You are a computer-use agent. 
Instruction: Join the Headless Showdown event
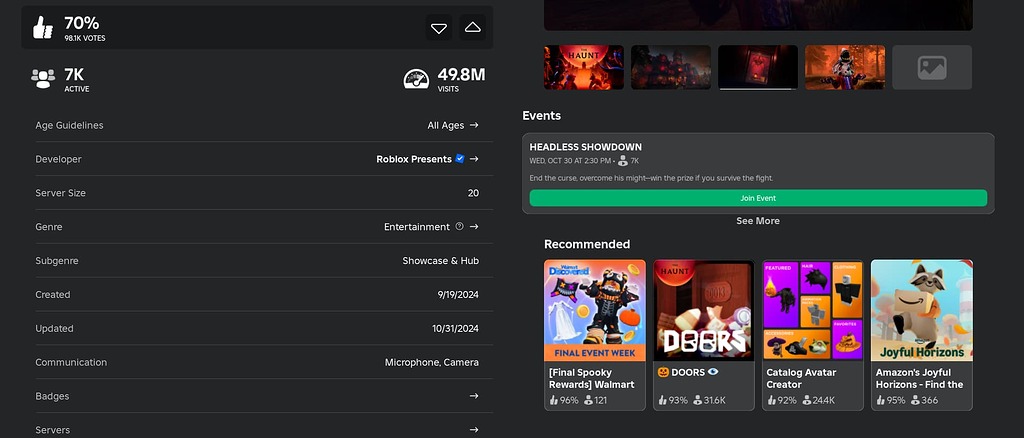(758, 198)
